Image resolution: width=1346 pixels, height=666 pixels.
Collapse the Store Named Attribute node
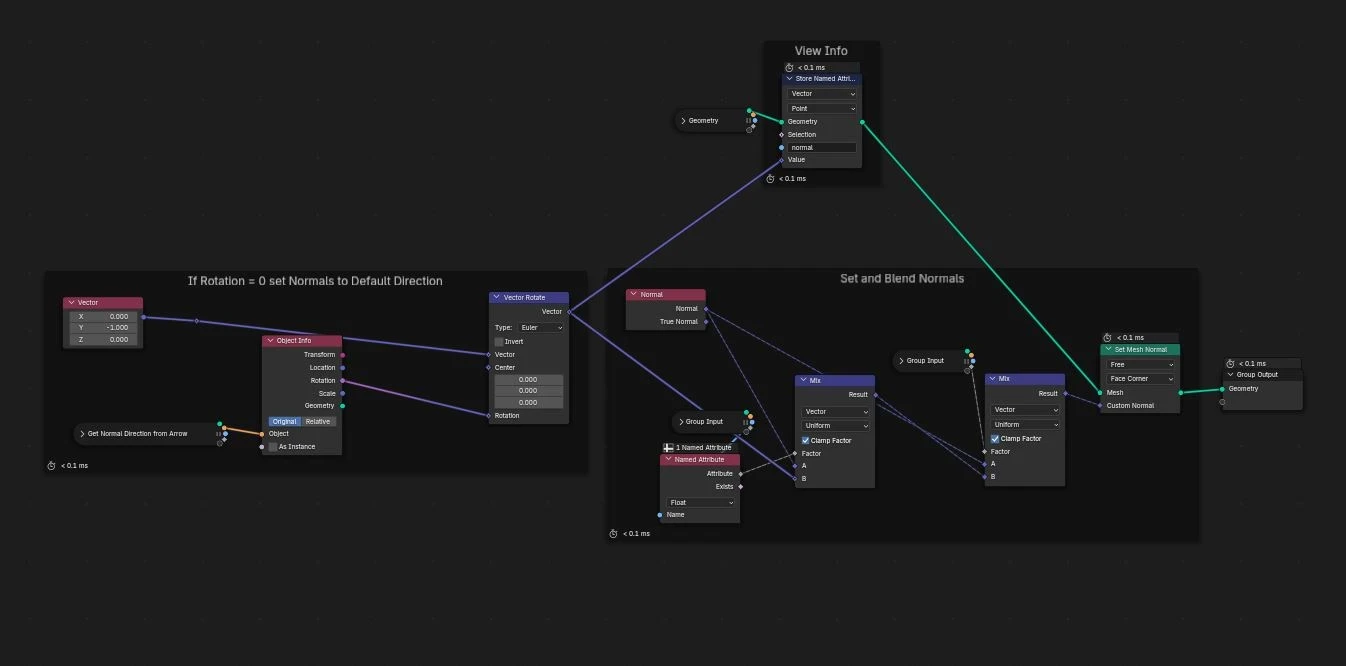[790, 79]
